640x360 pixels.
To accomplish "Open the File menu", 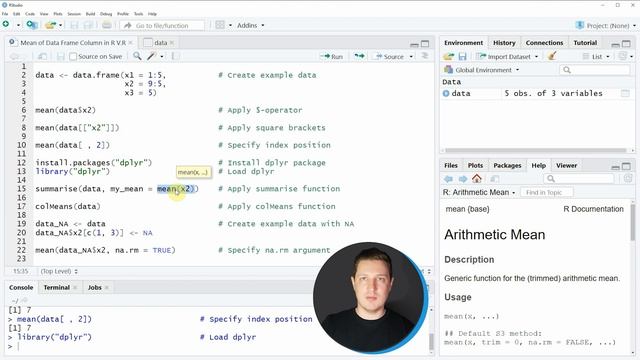I will coord(5,14).
